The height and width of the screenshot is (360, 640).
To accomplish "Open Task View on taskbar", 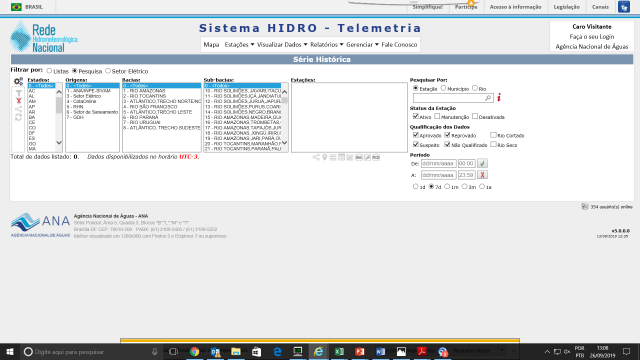I will (x=173, y=351).
